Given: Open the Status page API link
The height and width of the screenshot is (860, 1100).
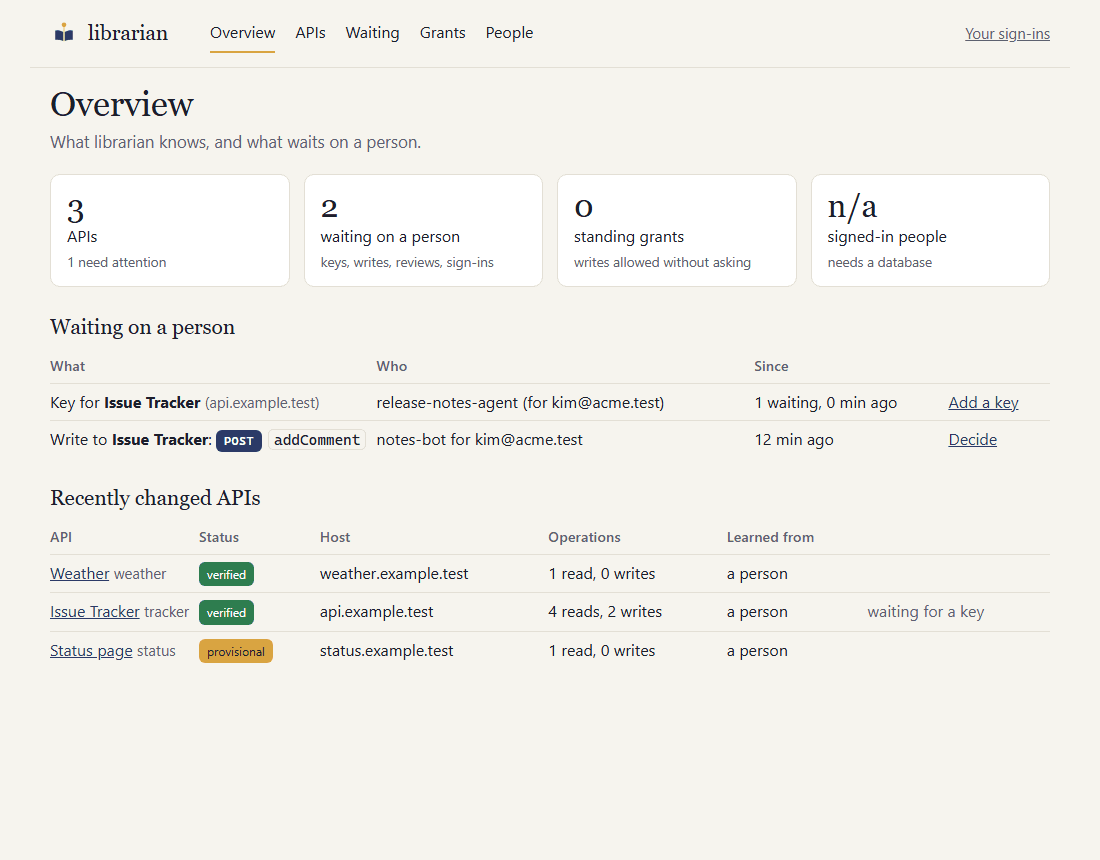Looking at the screenshot, I should tap(91, 651).
